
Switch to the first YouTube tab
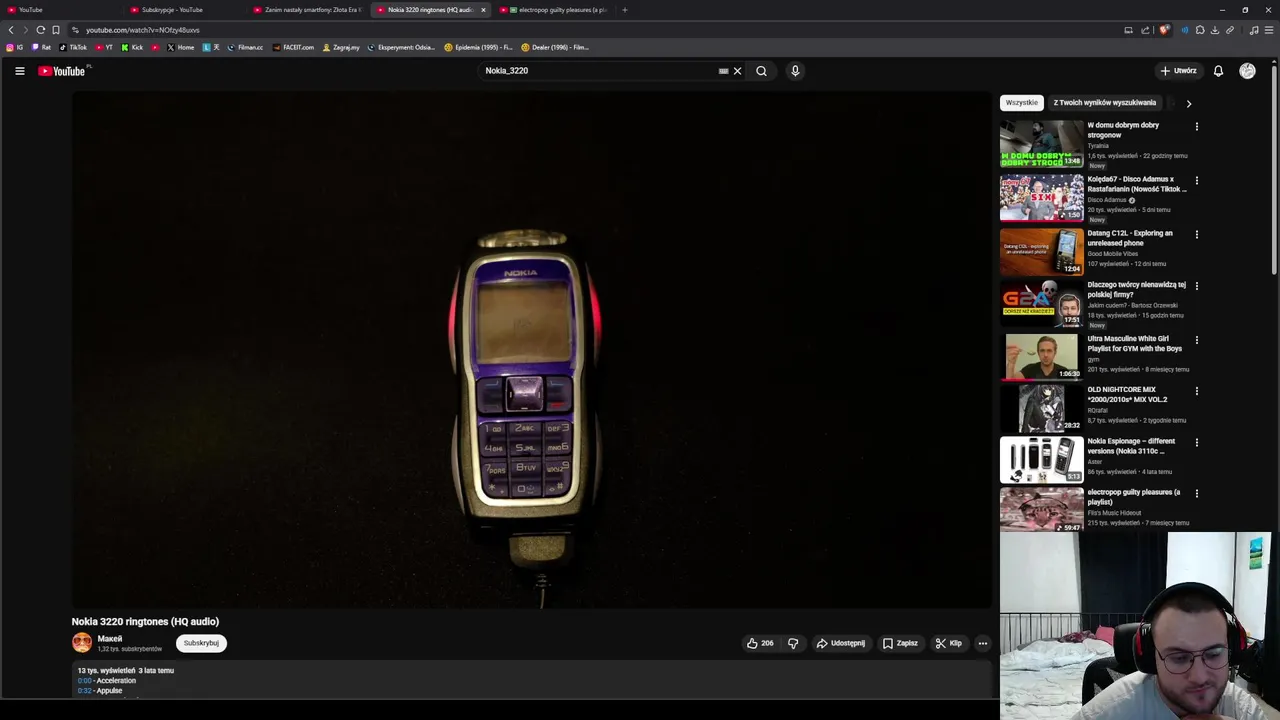tap(62, 10)
